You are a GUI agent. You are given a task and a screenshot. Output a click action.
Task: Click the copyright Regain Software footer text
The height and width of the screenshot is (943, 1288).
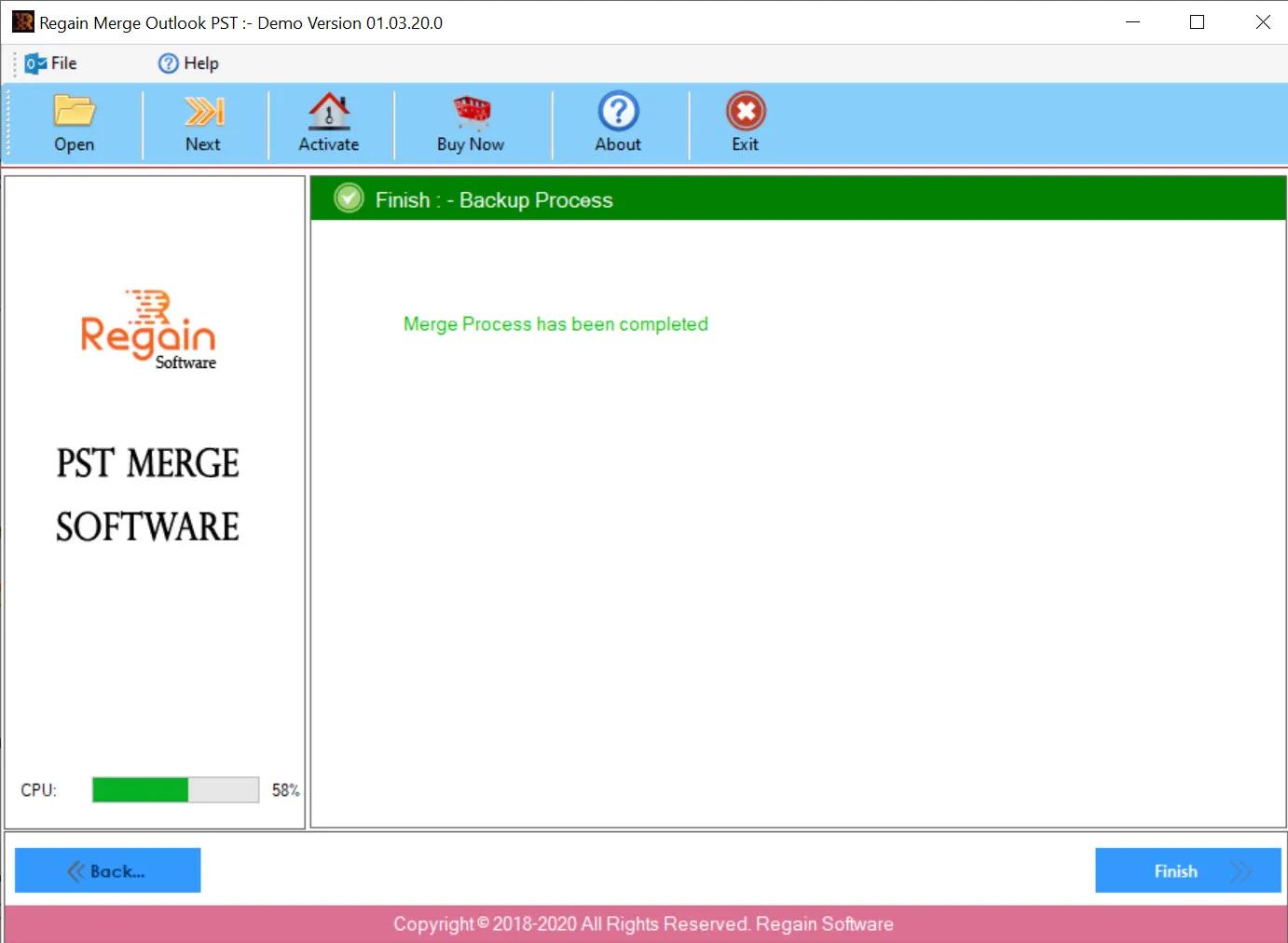(x=643, y=924)
